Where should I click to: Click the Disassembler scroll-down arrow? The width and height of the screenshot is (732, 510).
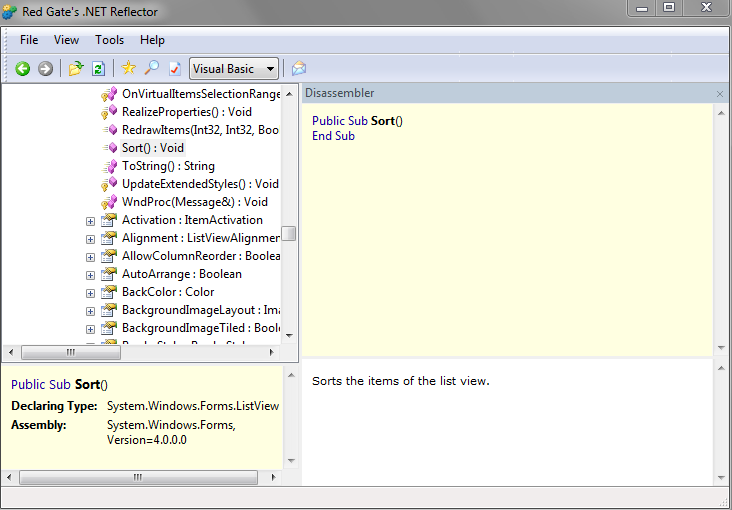pos(721,348)
